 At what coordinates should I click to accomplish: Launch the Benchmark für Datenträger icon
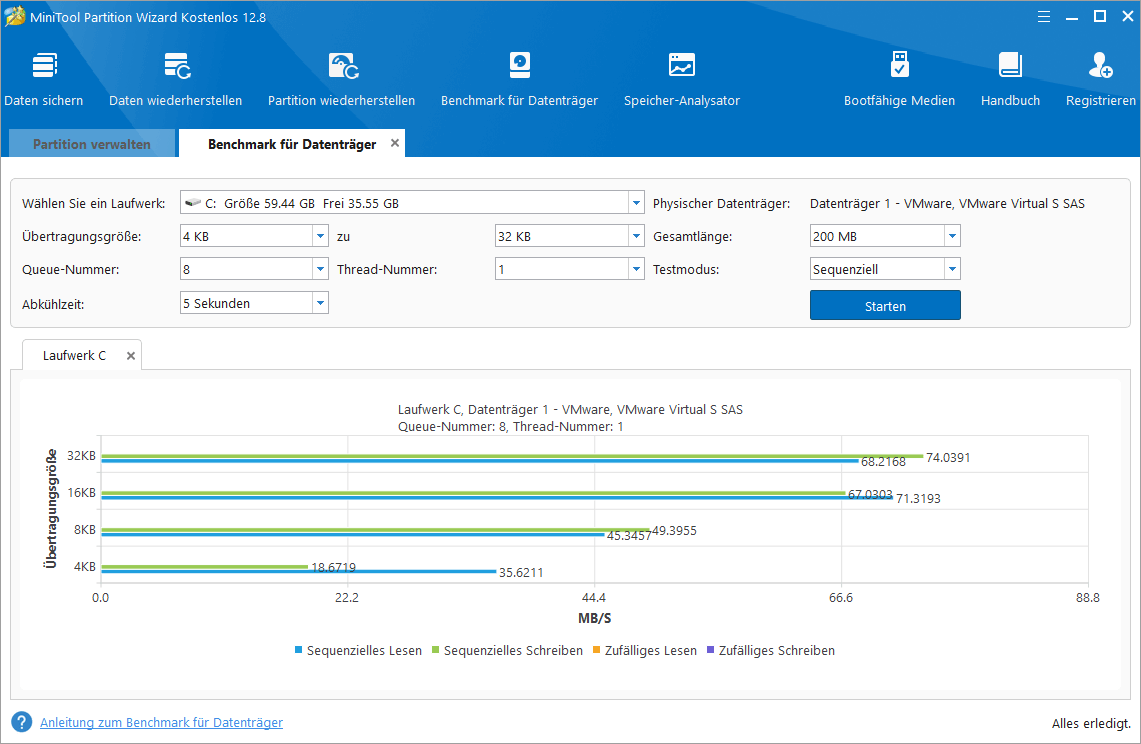click(519, 78)
